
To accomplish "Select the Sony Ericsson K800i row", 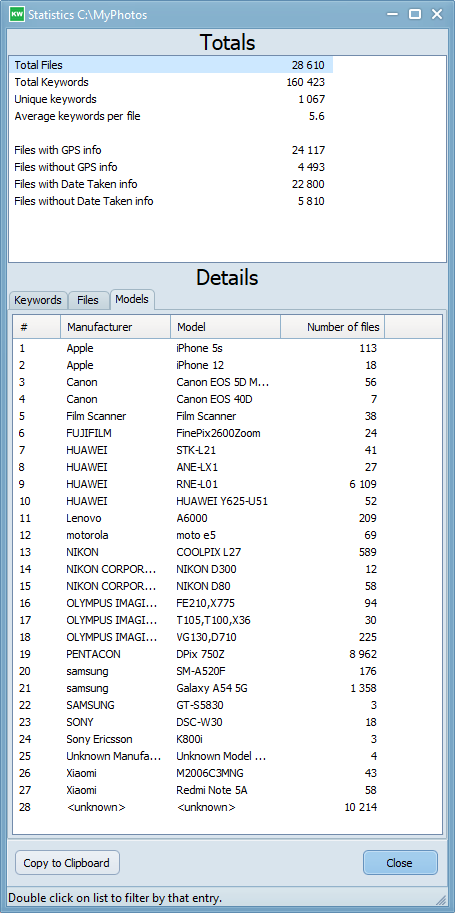I will click(x=199, y=739).
